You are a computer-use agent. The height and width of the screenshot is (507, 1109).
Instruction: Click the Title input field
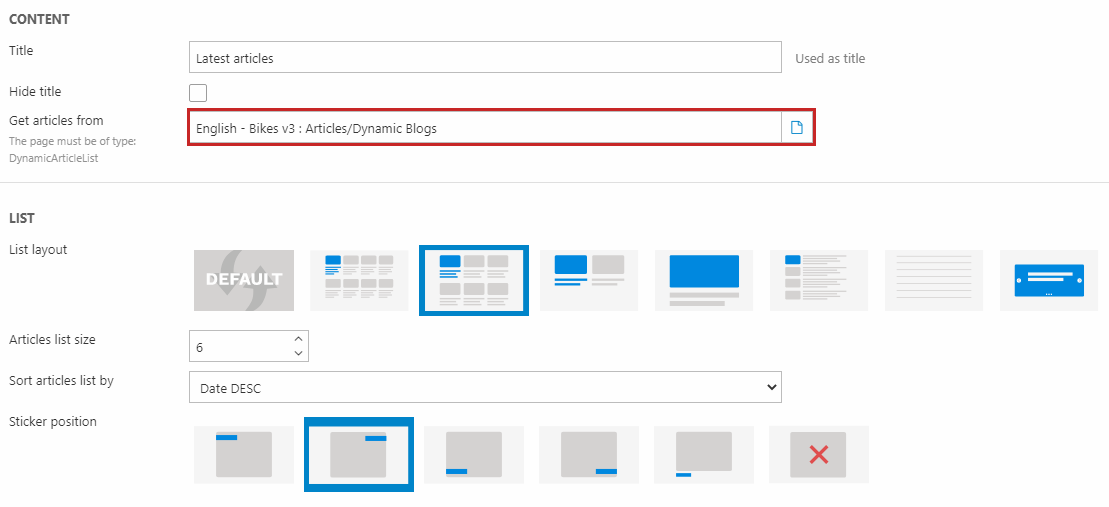click(485, 57)
